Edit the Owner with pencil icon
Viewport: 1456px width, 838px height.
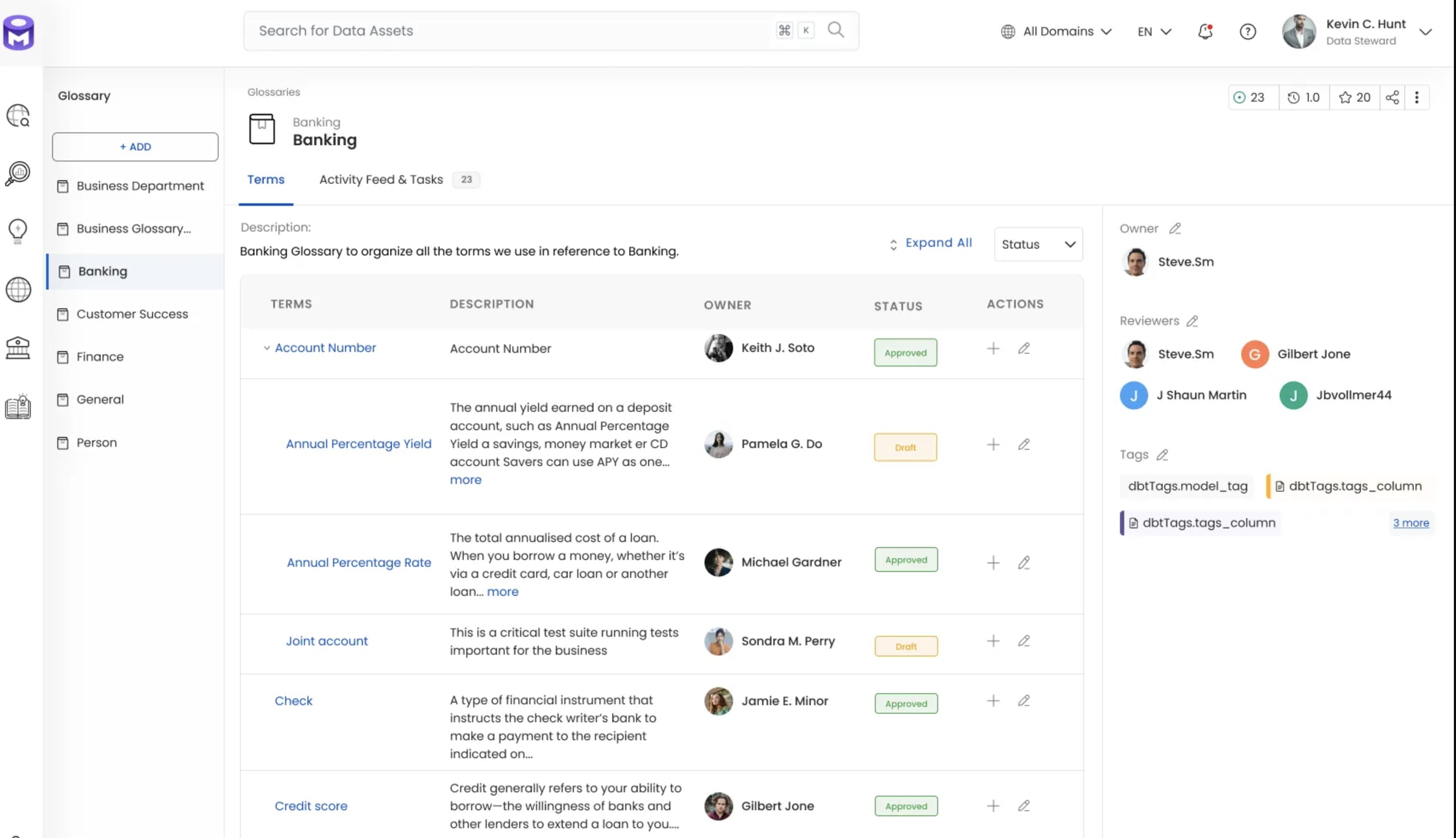(1175, 229)
